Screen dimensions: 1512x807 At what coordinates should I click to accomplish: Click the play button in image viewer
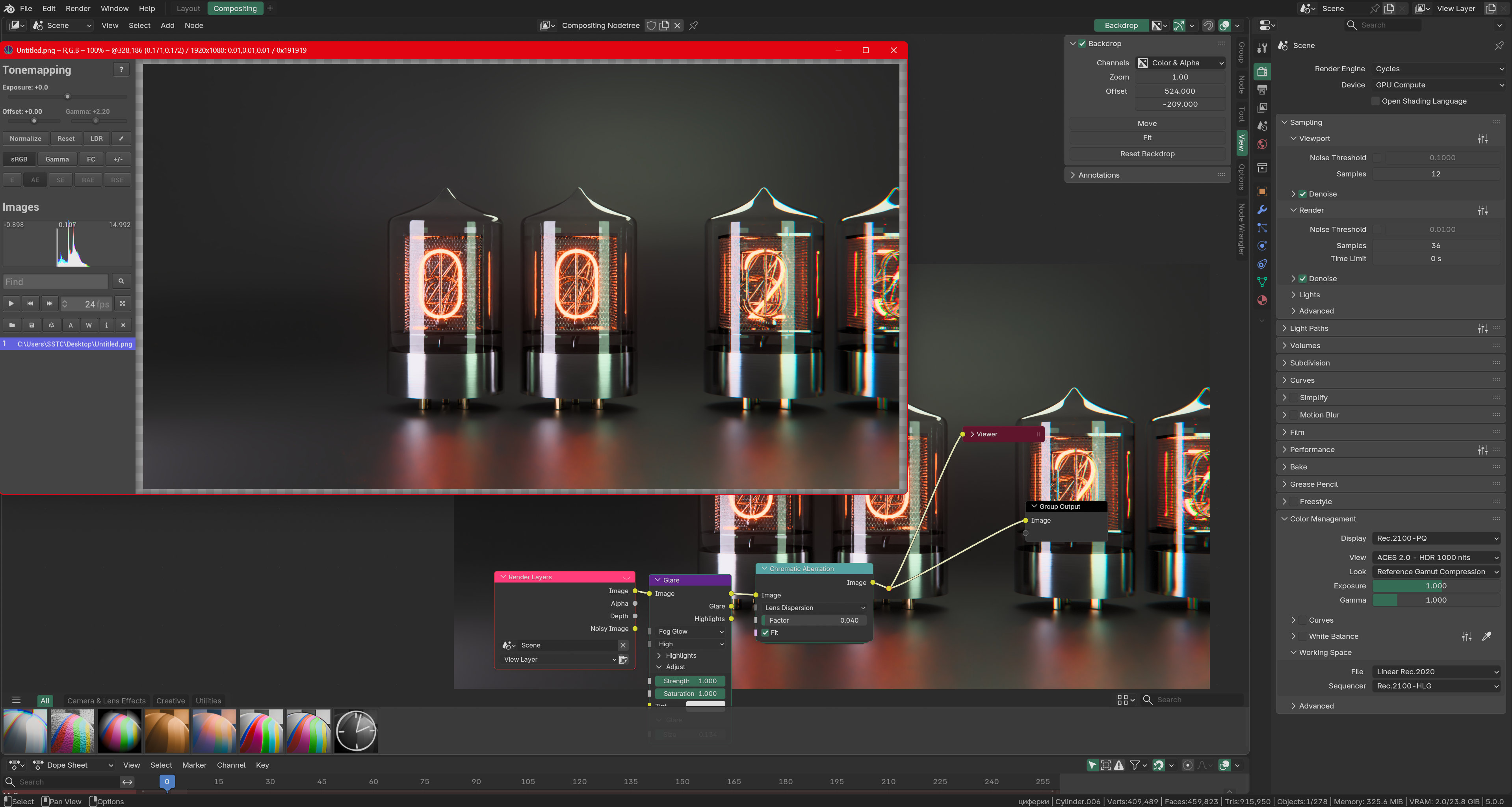[x=11, y=303]
